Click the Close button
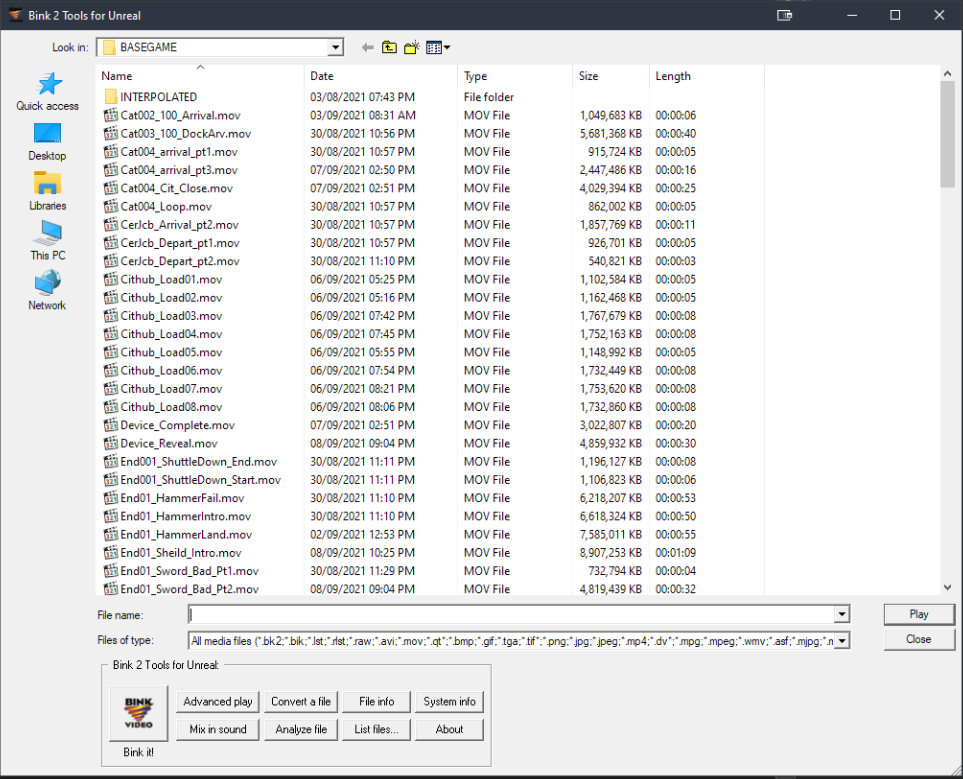The image size is (963, 779). point(919,639)
